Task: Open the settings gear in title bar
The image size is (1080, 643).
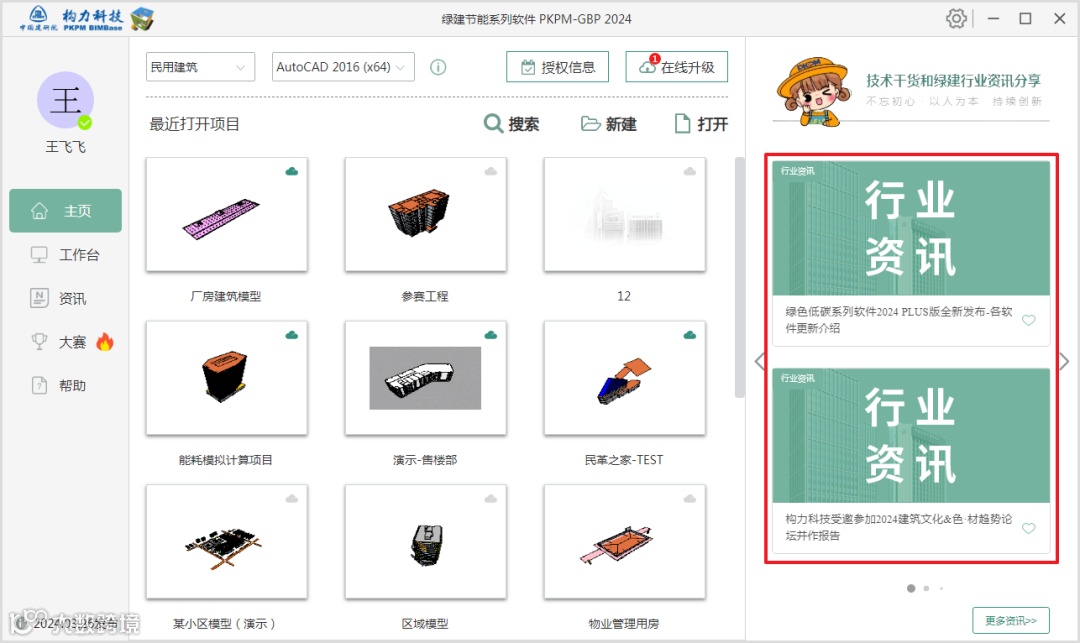Action: (956, 19)
